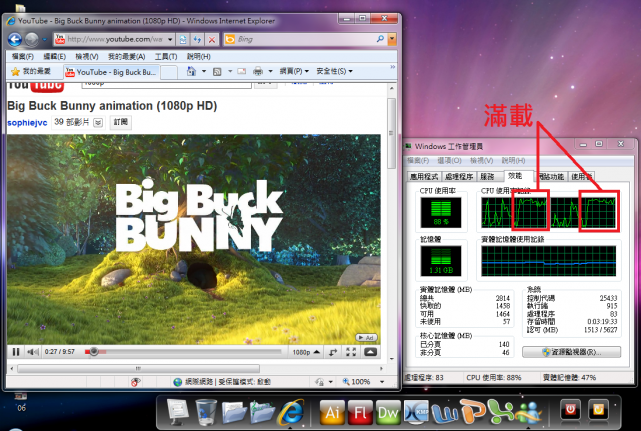Toggle the video size expand icon
This screenshot has width=641, height=431.
pyautogui.click(x=333, y=352)
